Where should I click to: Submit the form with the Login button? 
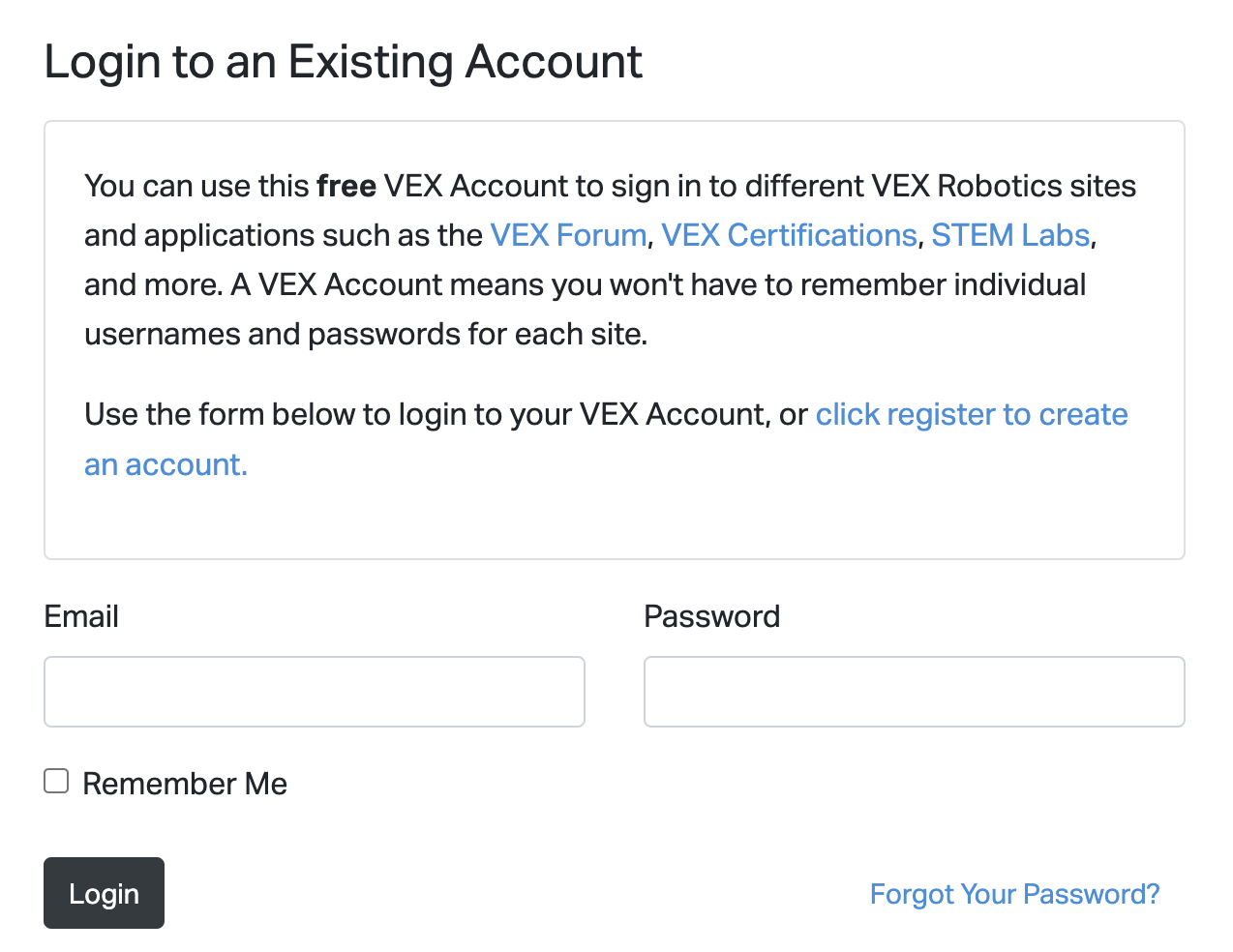(104, 893)
